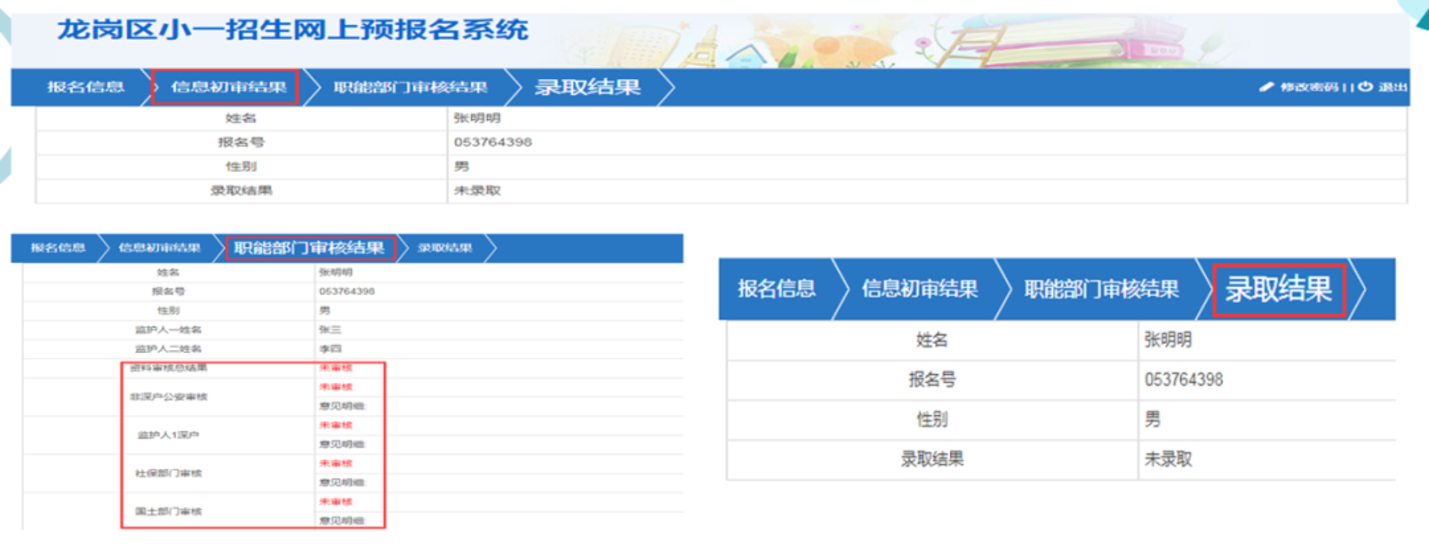
Task: Open 报名信息 tab in top screenshot
Action: tap(86, 87)
